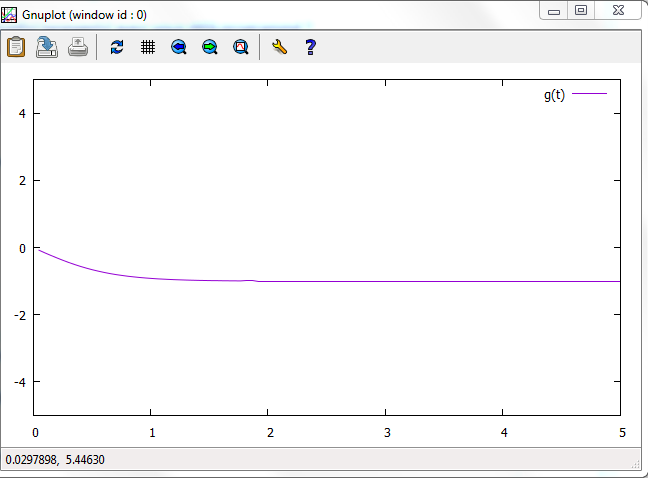The image size is (648, 478).
Task: Click the x-axis tick label 3
Action: click(x=386, y=433)
